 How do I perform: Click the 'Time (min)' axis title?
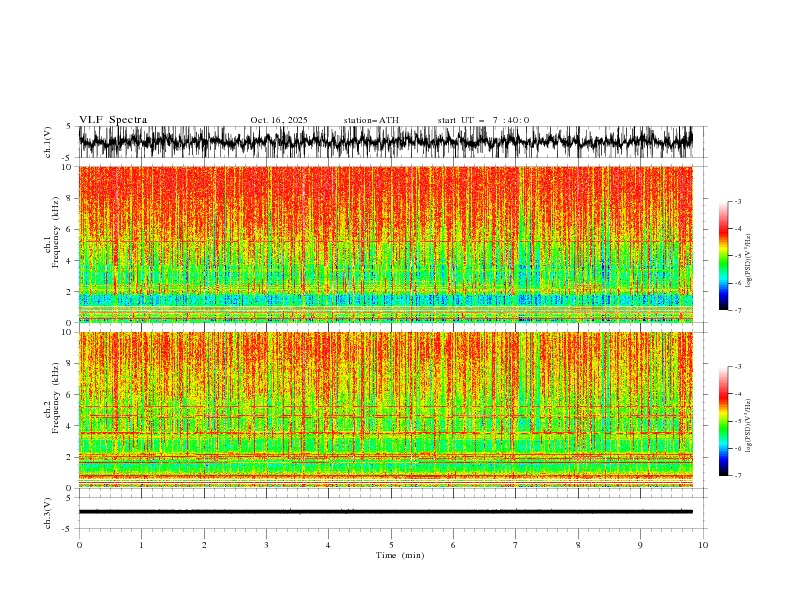pyautogui.click(x=400, y=555)
